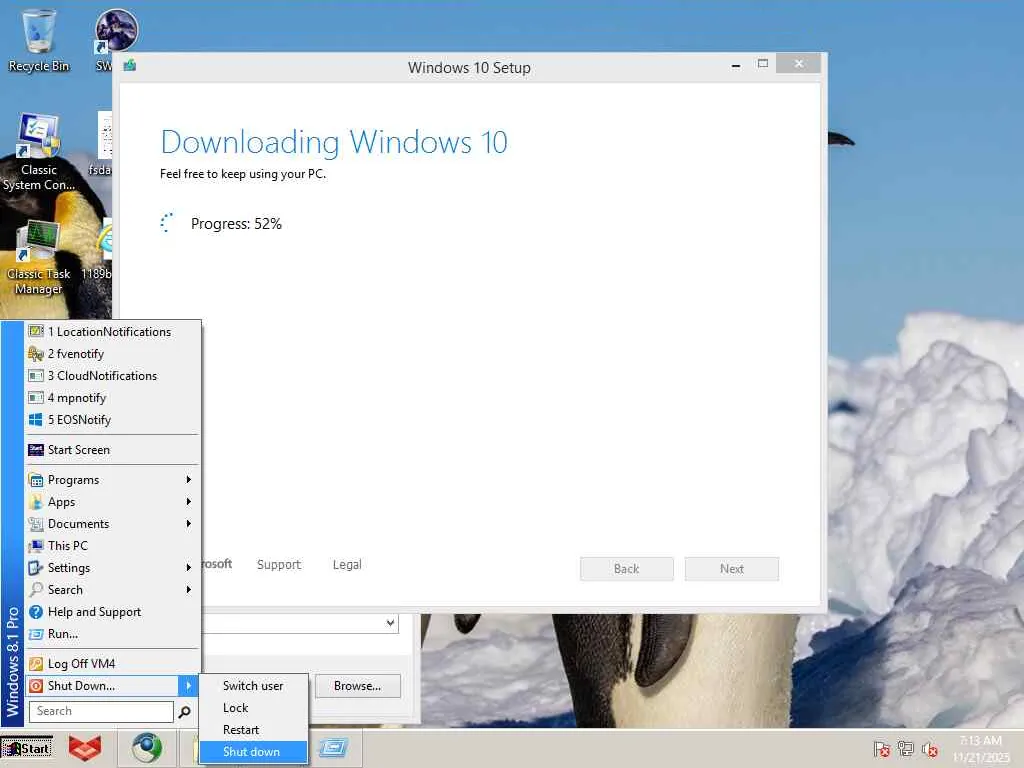
Task: Expand the Search submenu arrow
Action: pos(189,590)
